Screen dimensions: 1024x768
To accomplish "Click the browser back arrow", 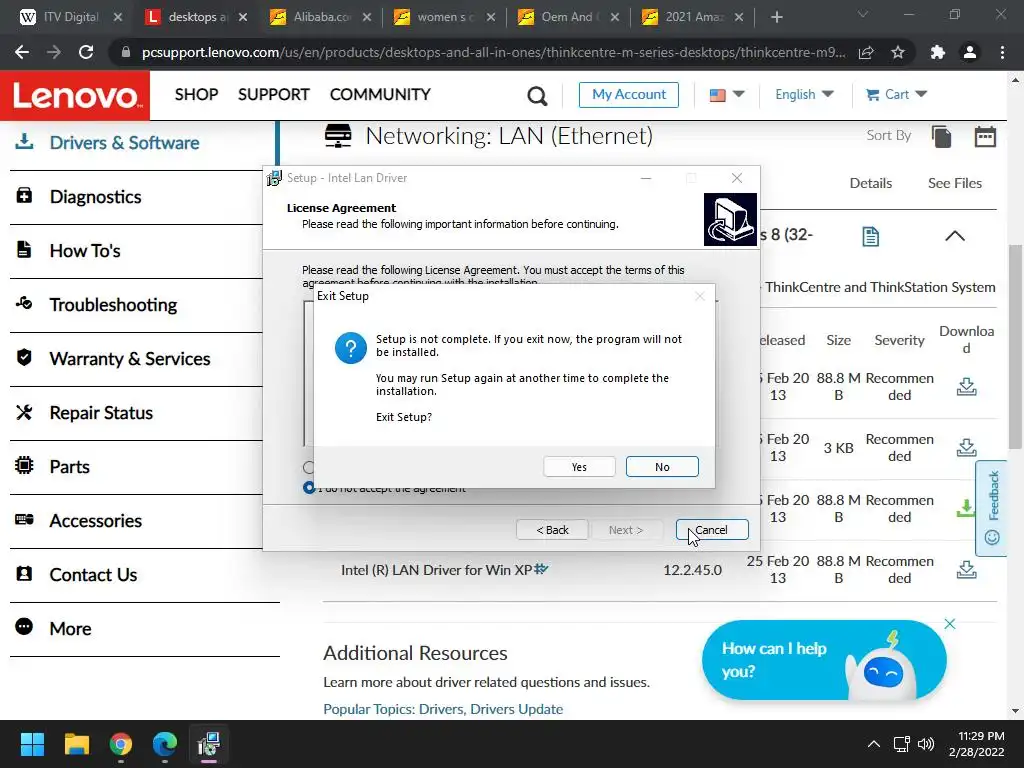I will (22, 52).
